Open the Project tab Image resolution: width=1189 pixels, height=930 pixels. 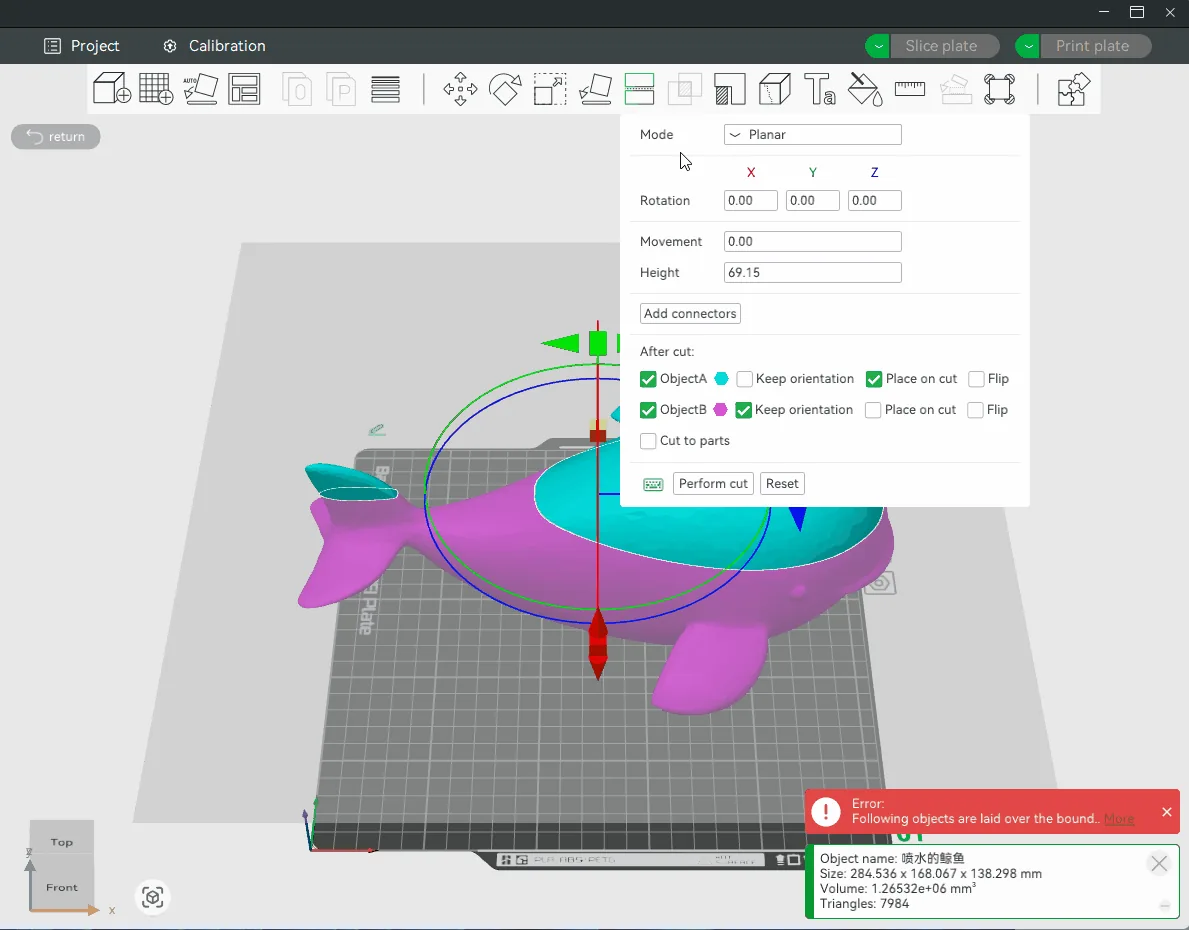point(82,46)
